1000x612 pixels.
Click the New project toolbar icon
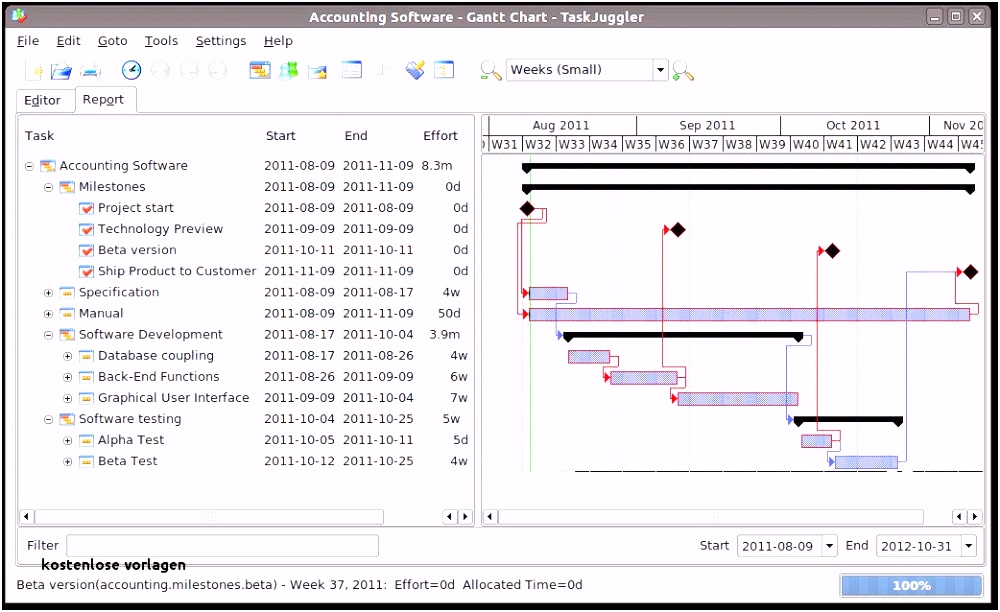pyautogui.click(x=35, y=70)
